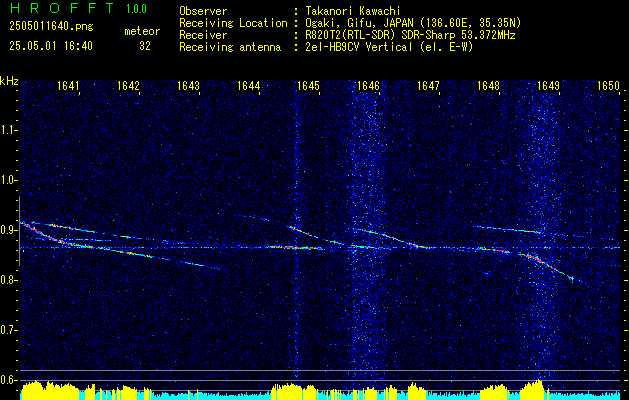The image size is (629, 400).
Task: Click the meteor label
Action: (142, 31)
